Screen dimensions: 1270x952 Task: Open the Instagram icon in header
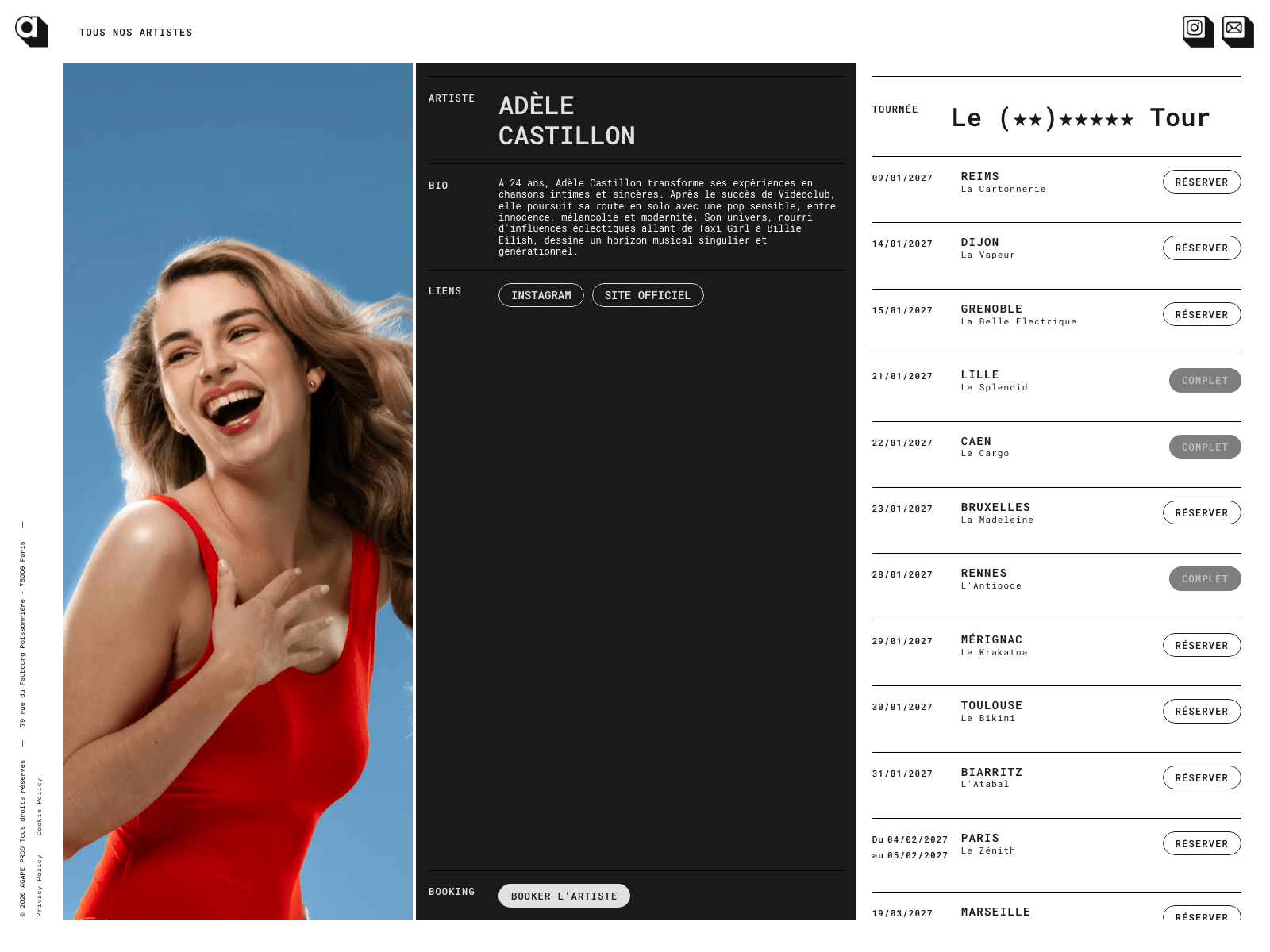pos(1199,32)
